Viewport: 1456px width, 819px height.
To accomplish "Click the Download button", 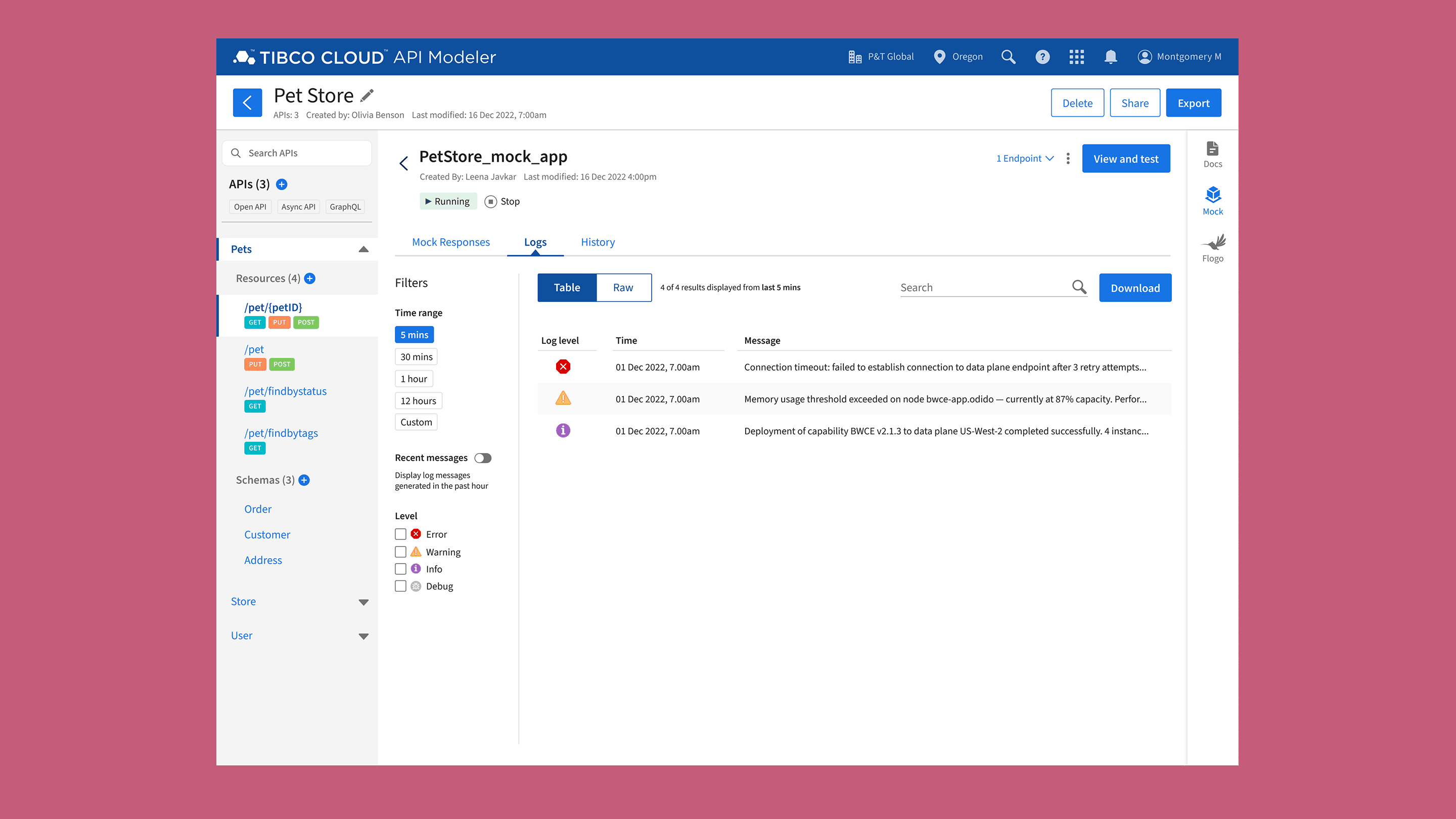I will point(1134,288).
